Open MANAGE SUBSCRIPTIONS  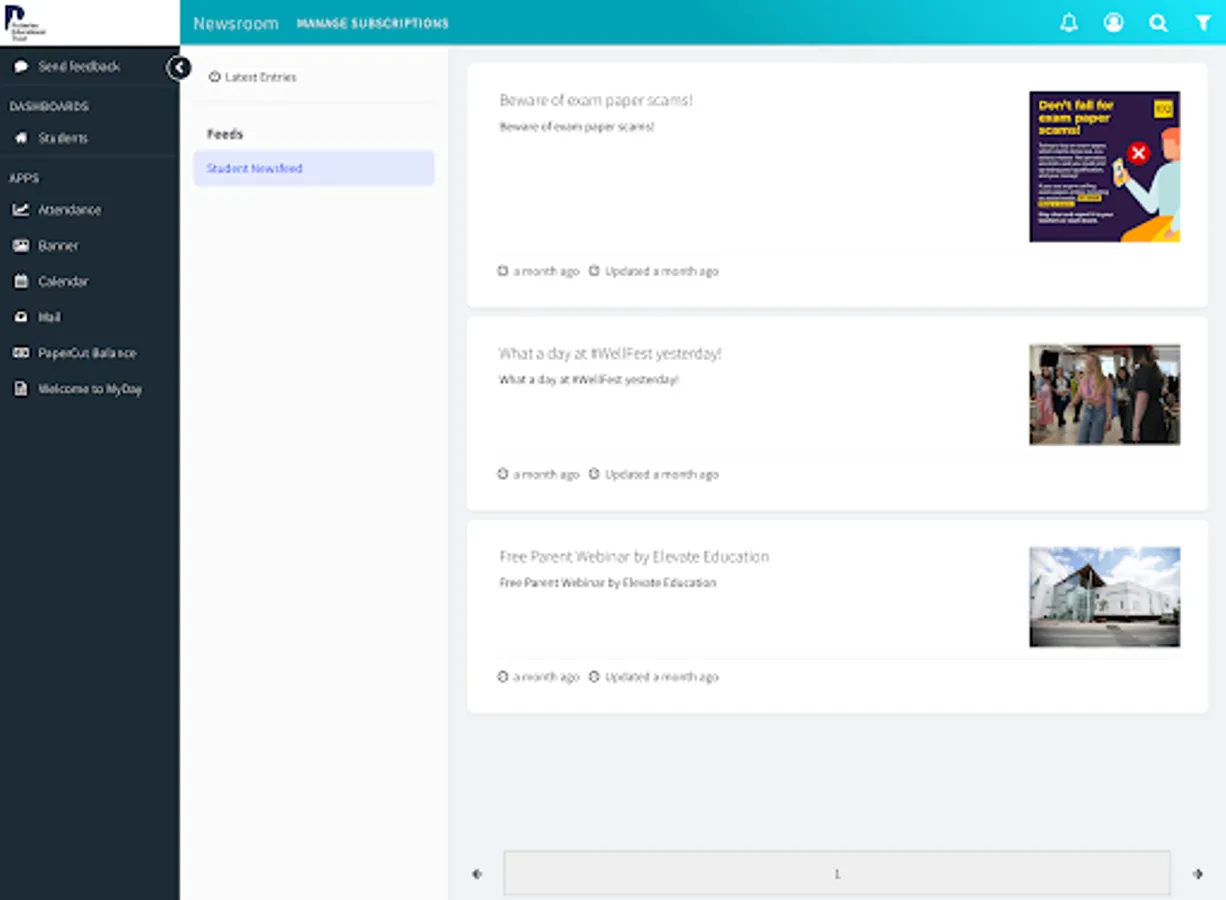[372, 23]
